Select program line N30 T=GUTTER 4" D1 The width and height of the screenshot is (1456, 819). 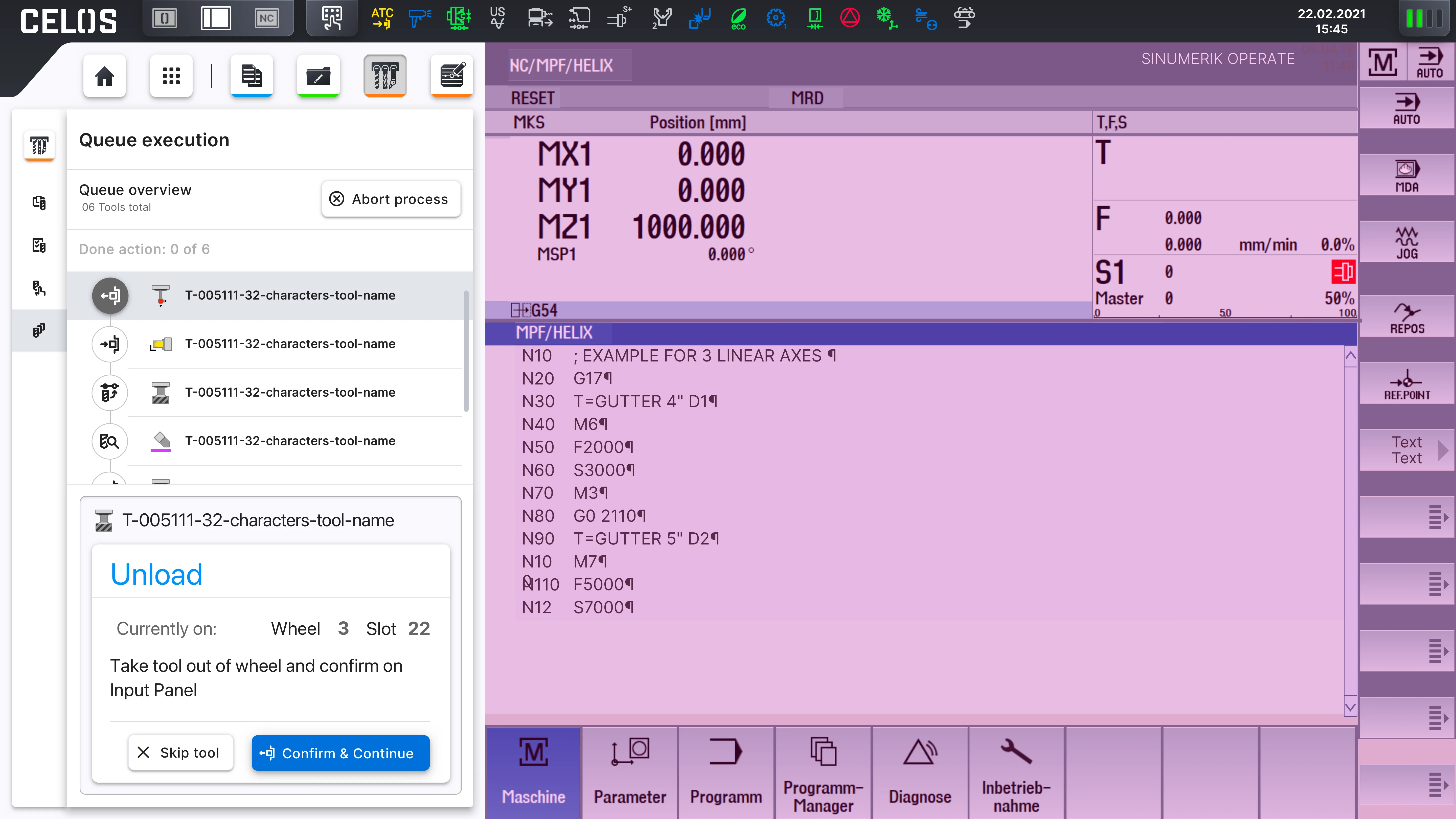click(x=620, y=401)
